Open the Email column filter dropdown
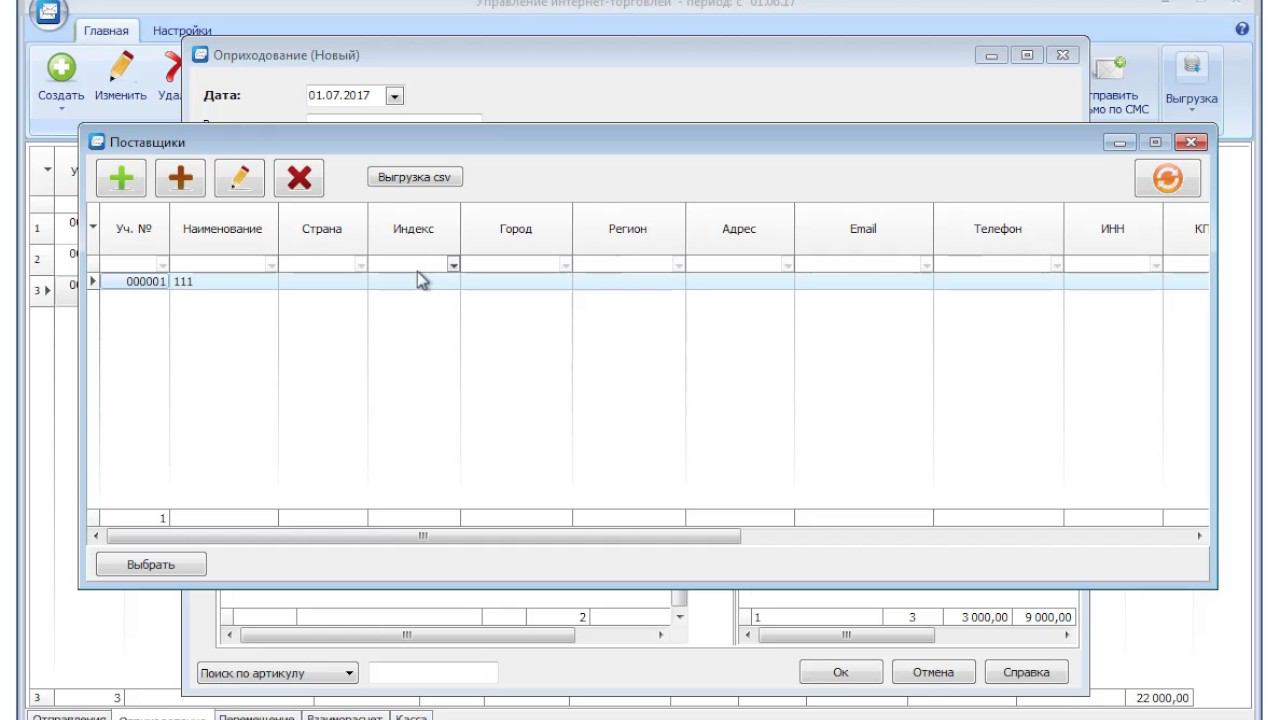 [x=926, y=265]
